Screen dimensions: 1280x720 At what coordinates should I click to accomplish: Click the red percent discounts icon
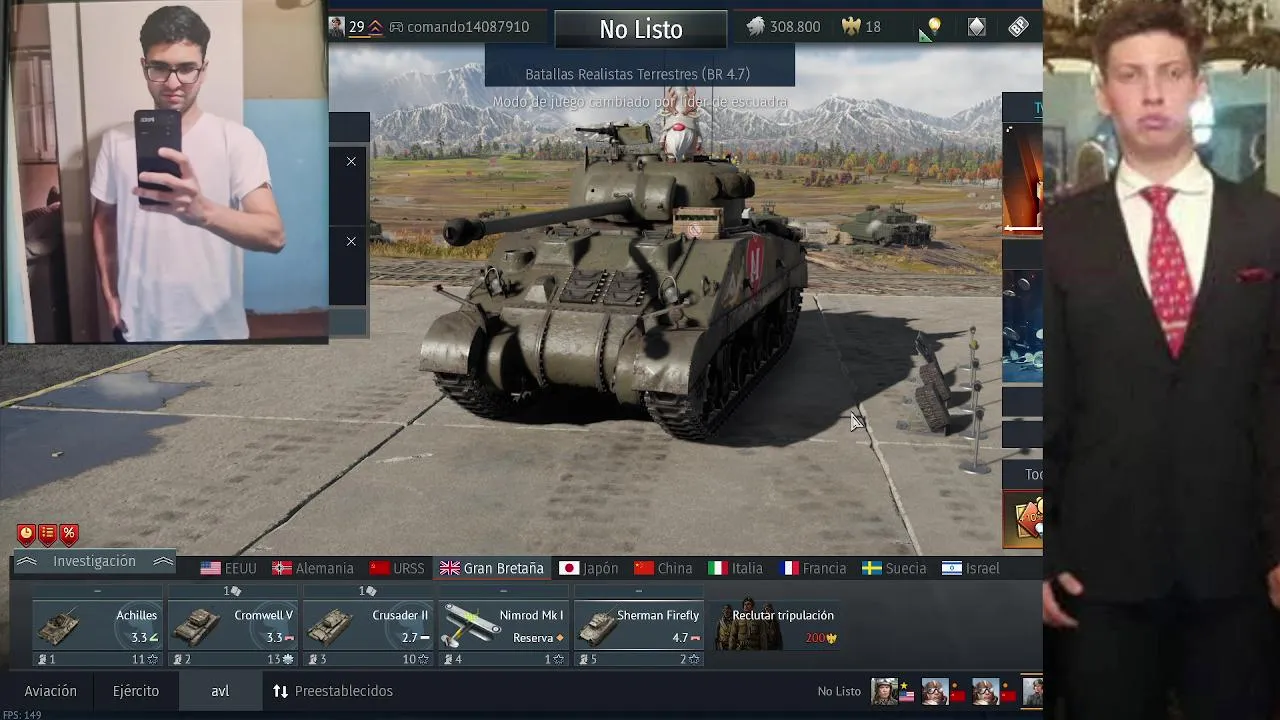point(69,534)
